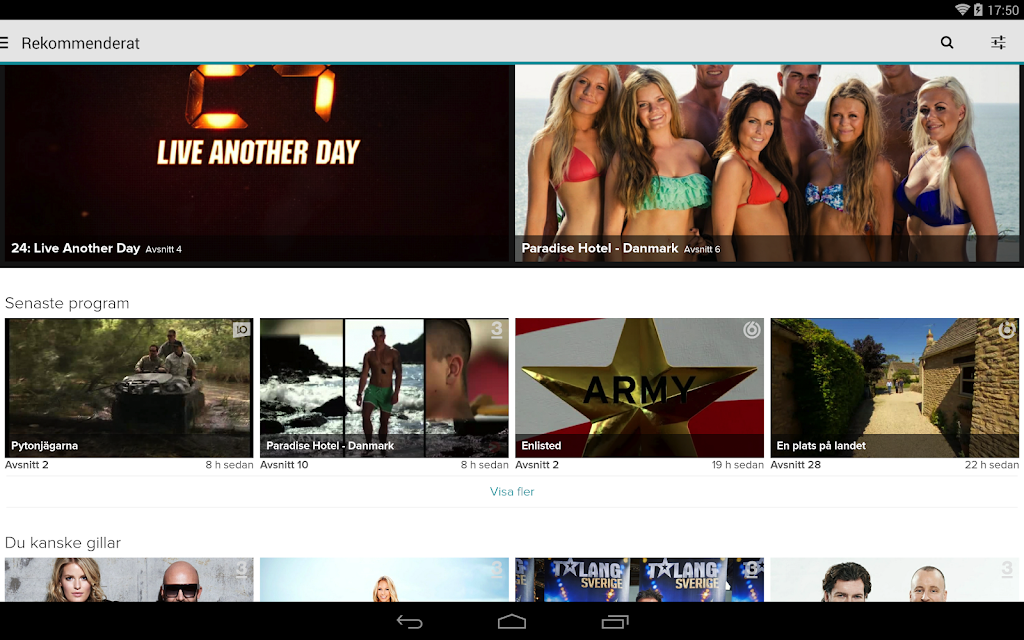Play Paradise Hotel - Danmark Avsnitt 10

[x=384, y=388]
